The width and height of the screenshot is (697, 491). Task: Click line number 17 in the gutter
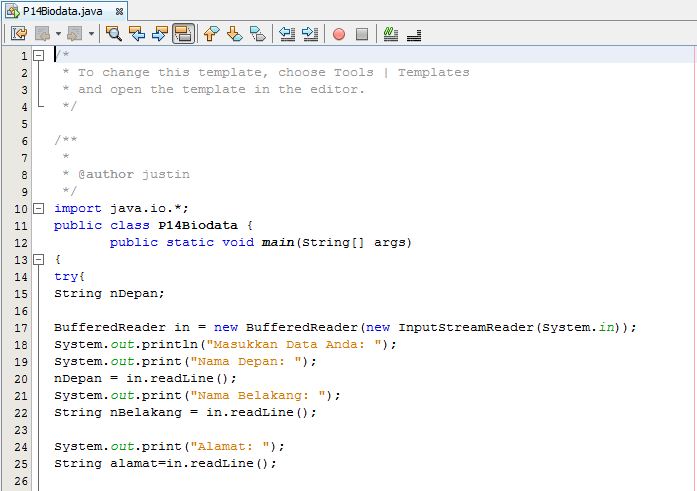pyautogui.click(x=21, y=328)
